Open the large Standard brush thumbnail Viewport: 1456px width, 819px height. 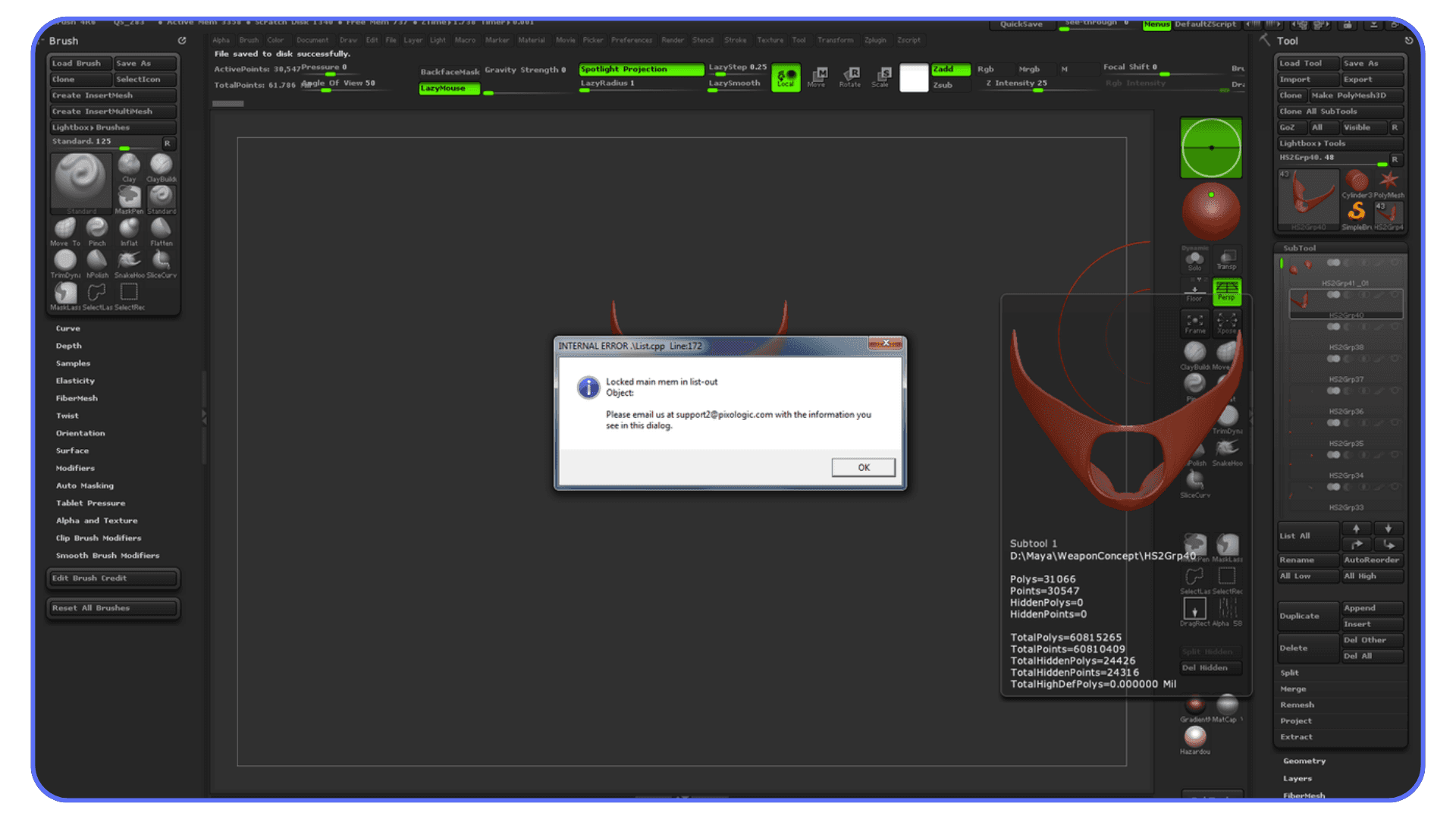pos(81,183)
